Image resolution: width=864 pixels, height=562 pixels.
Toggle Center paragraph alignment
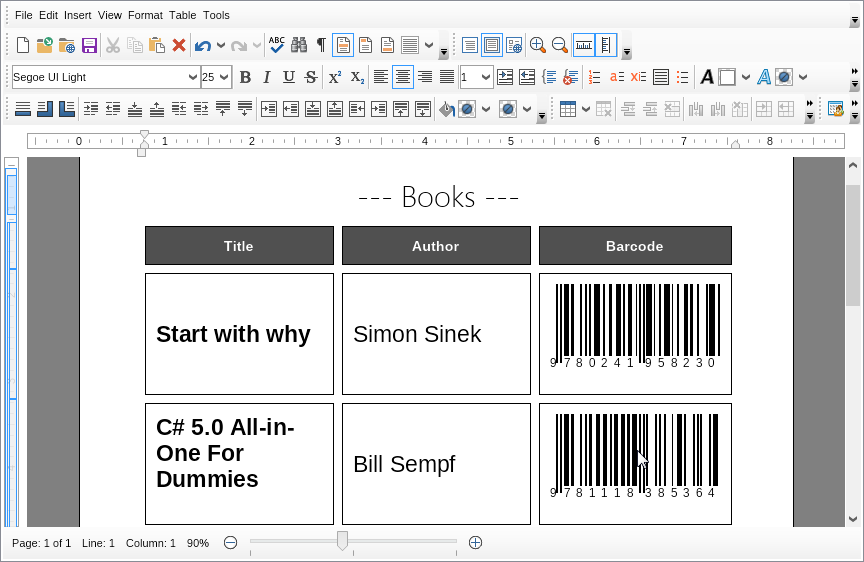pyautogui.click(x=403, y=77)
